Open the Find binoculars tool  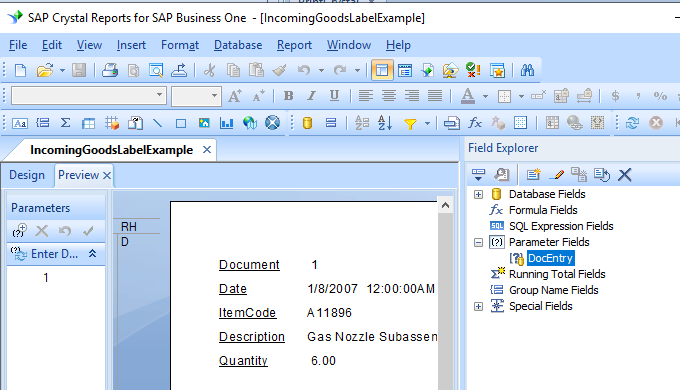pos(527,70)
